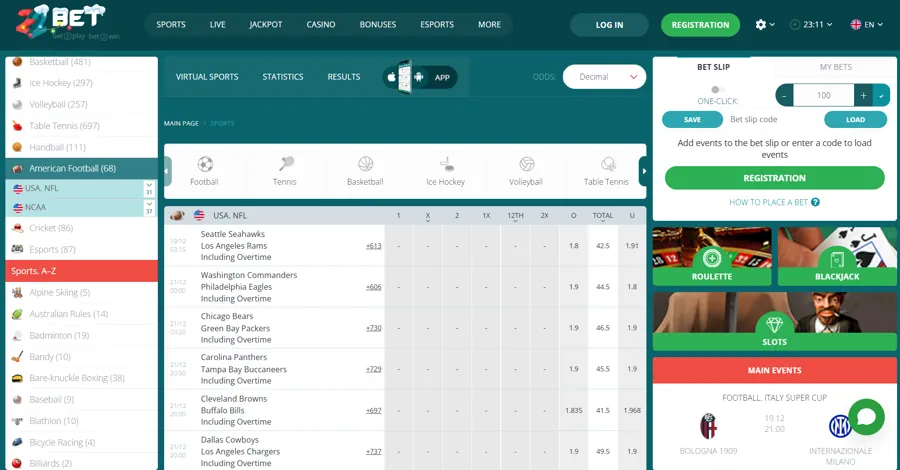Open the SPORTS menu
This screenshot has width=900, height=470.
point(171,25)
